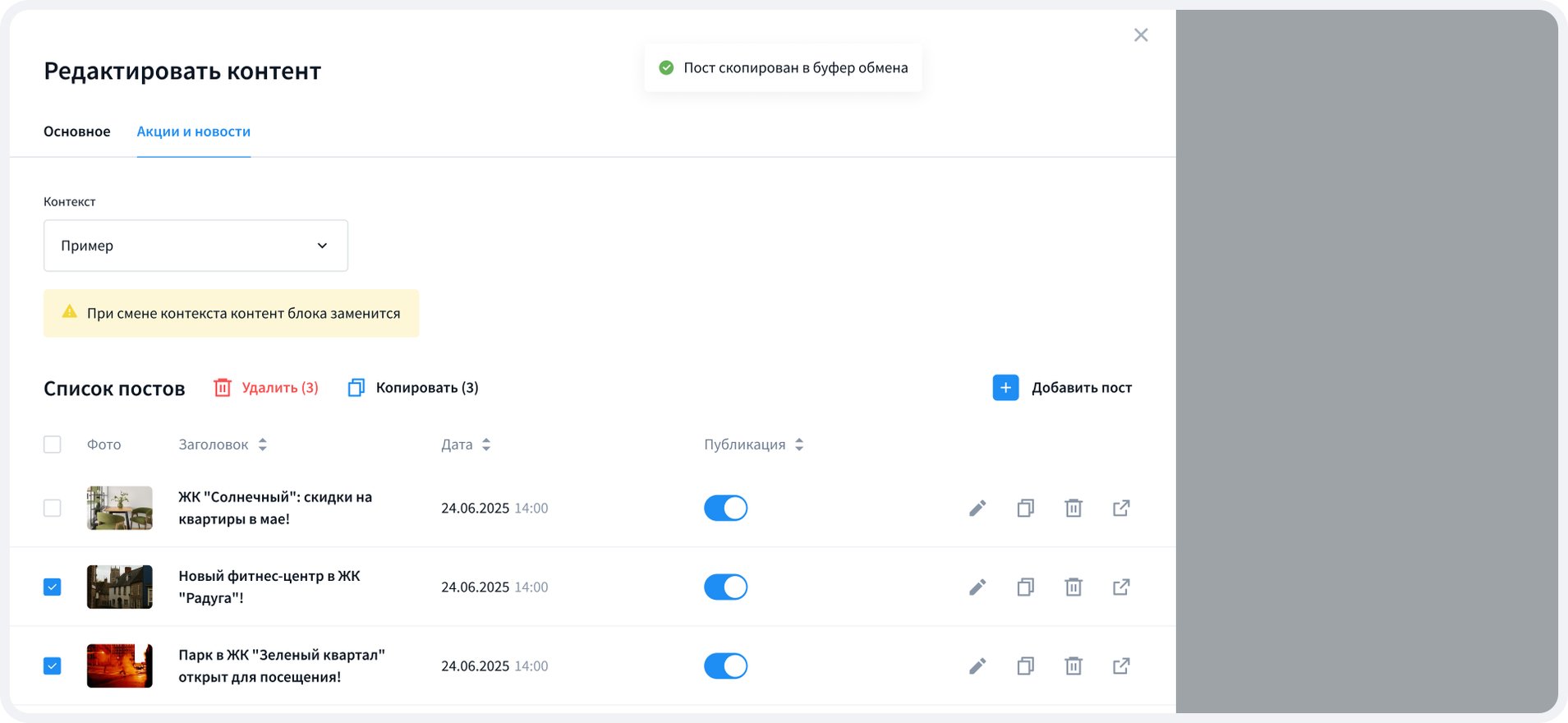Click trash icon for Парк в ЖК post
The width and height of the screenshot is (1568, 723).
pyautogui.click(x=1073, y=666)
